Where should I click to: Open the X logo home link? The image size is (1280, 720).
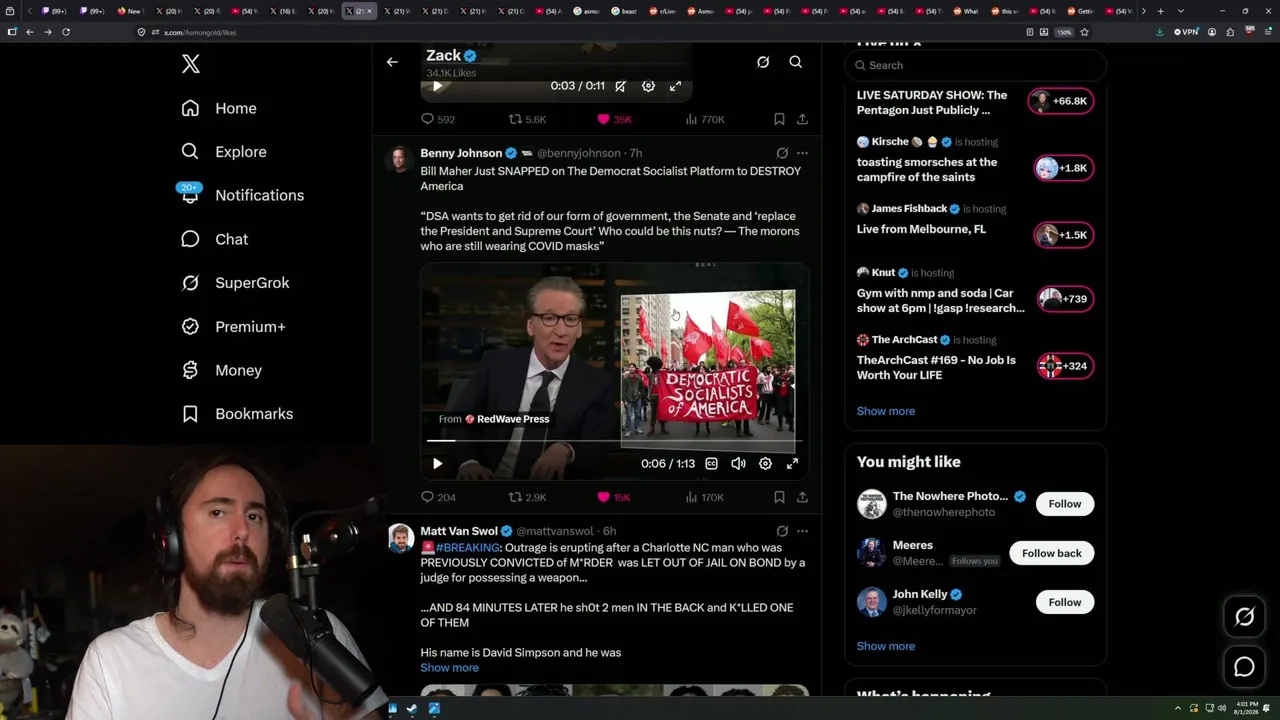pos(191,65)
